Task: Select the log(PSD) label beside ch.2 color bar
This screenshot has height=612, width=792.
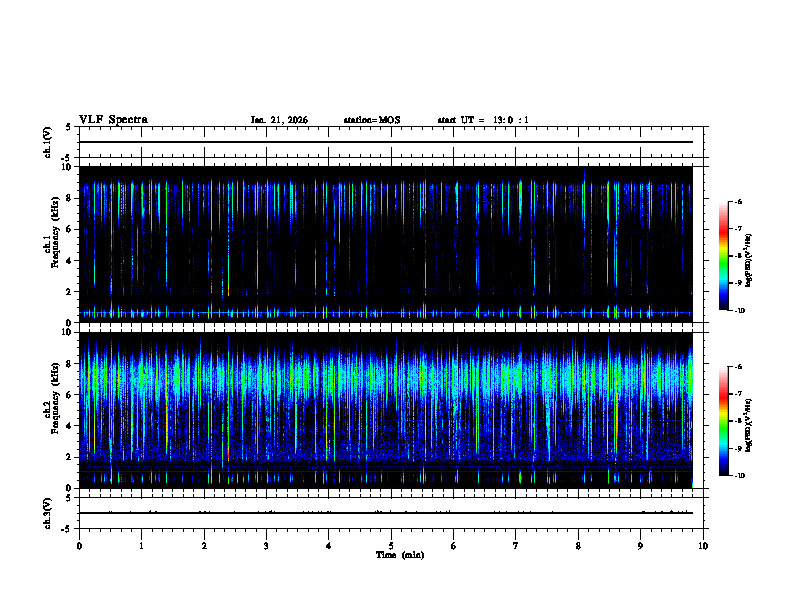Action: pos(748,425)
